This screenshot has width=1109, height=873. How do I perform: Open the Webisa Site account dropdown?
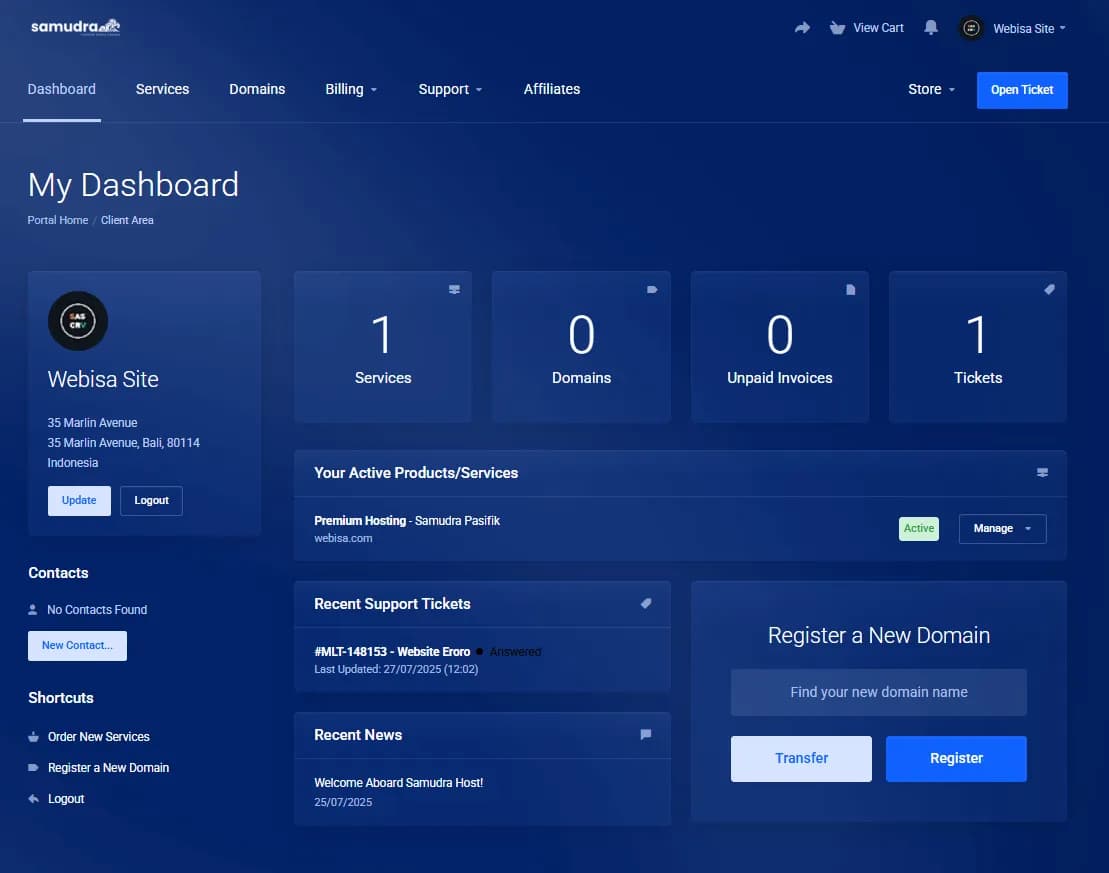point(1013,28)
